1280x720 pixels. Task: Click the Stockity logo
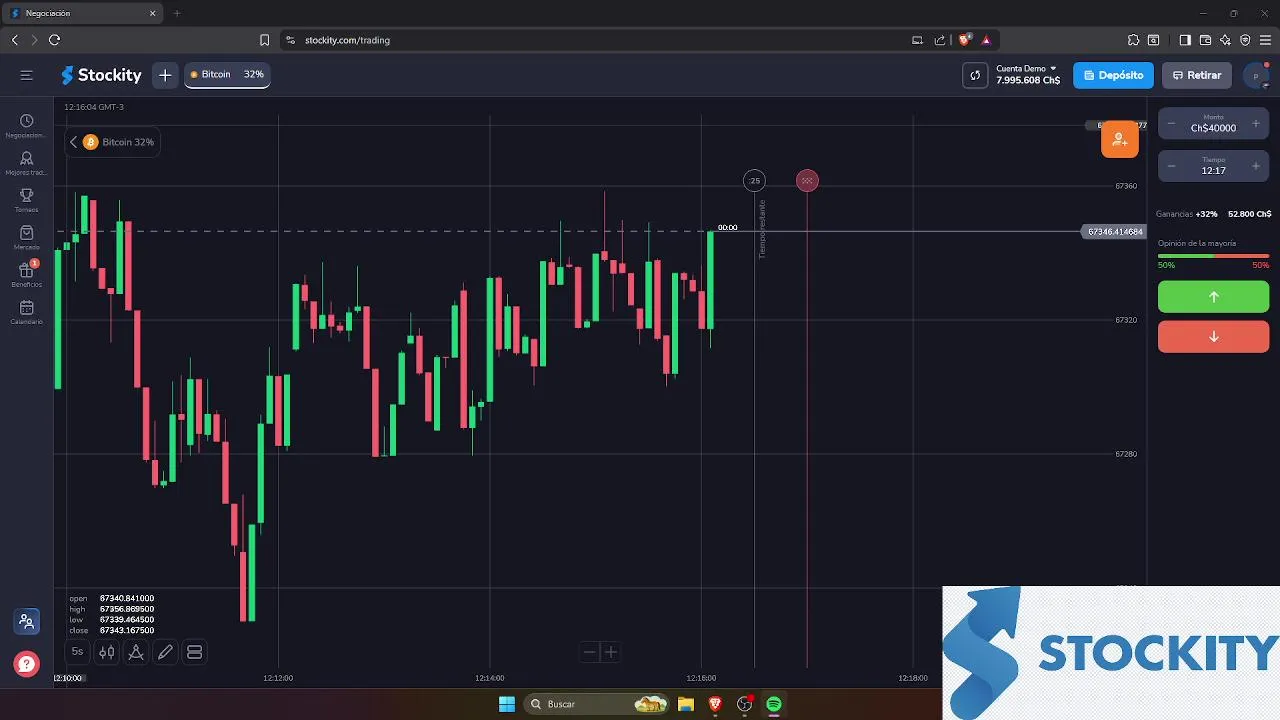(101, 75)
